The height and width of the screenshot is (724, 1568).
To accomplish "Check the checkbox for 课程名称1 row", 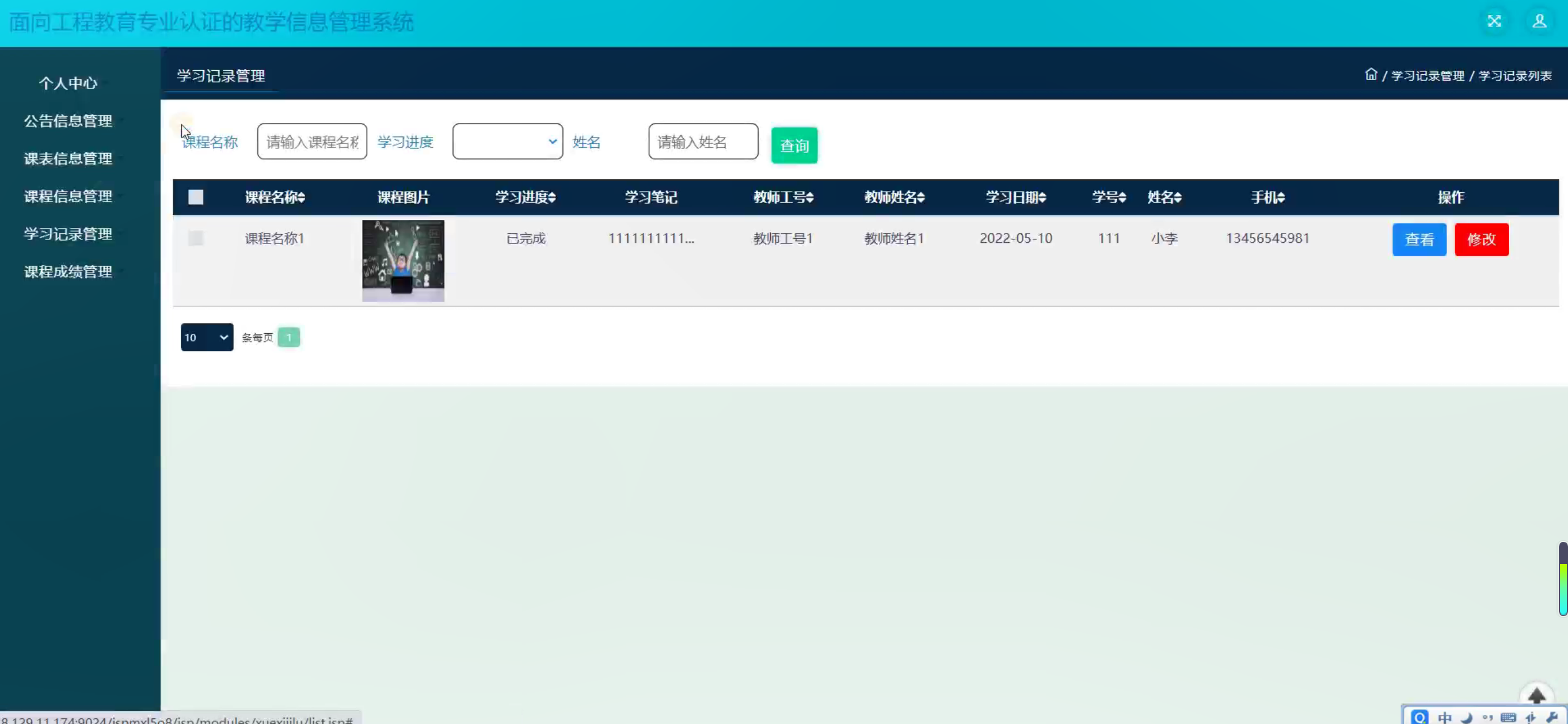I will pyautogui.click(x=195, y=238).
